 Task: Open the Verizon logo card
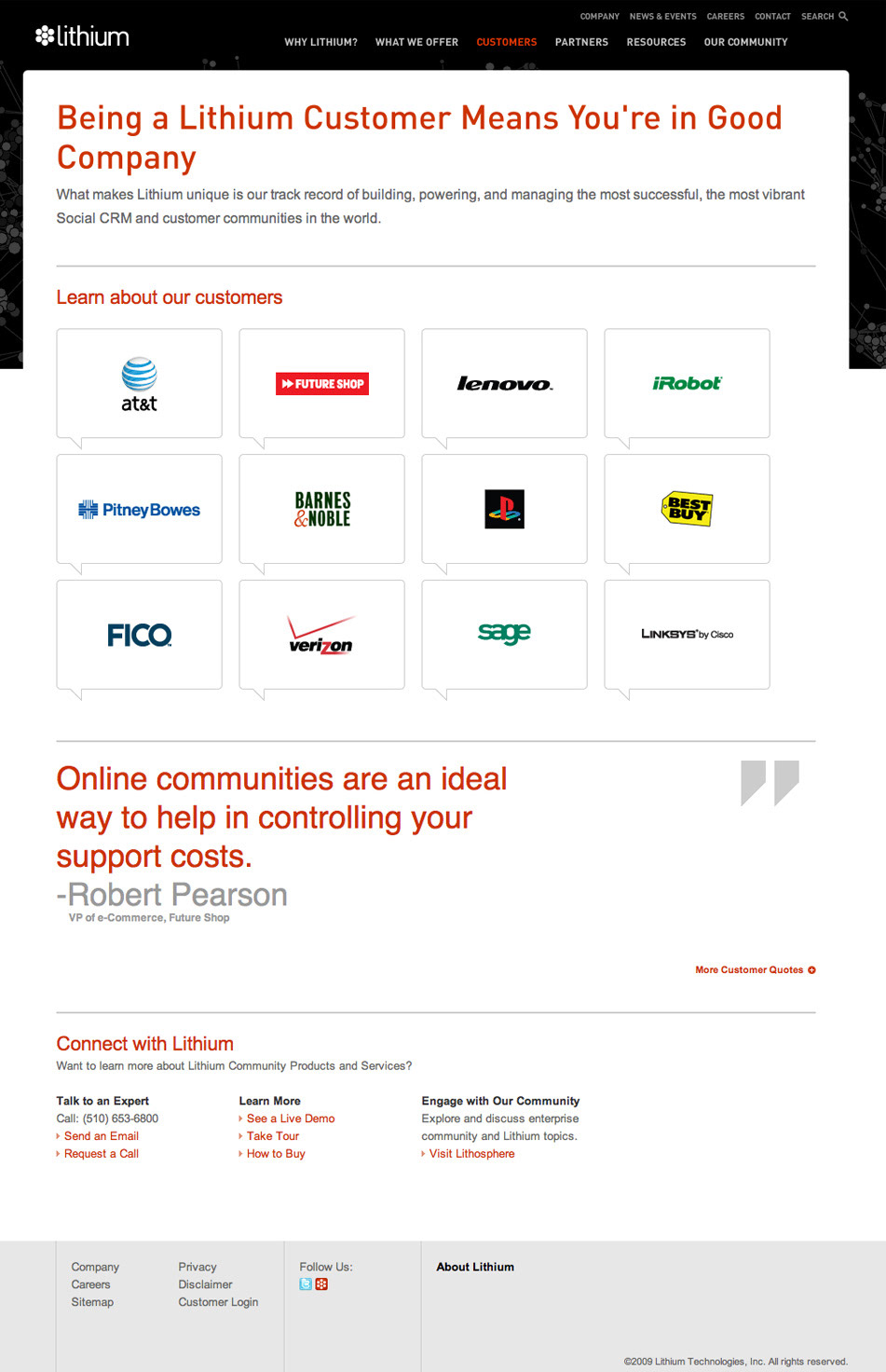322,635
